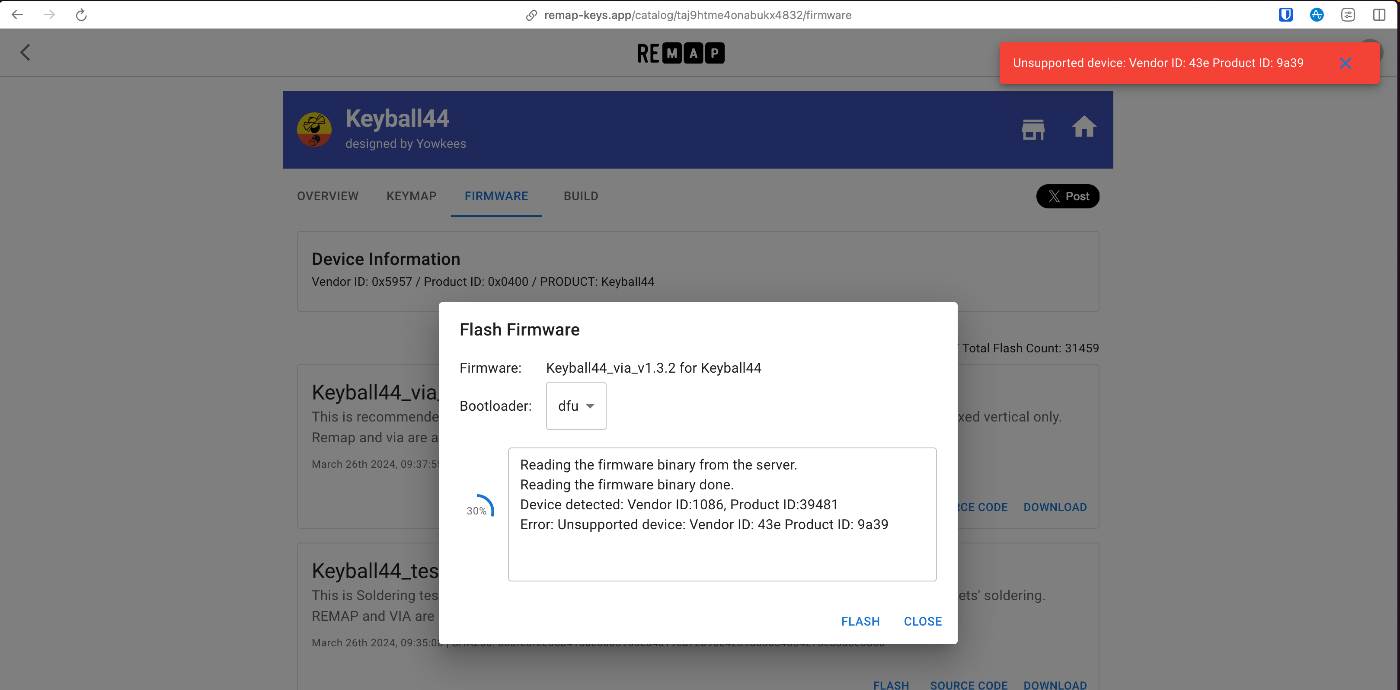This screenshot has width=1400, height=690.
Task: Click the FLASH button in the dialog
Action: (x=860, y=621)
